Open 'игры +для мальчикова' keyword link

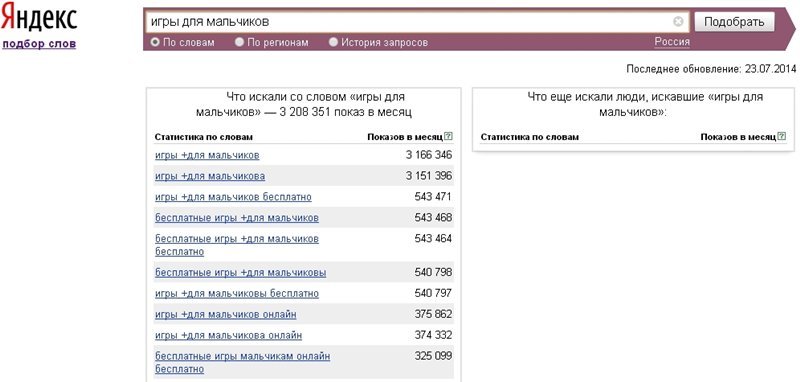[210, 176]
